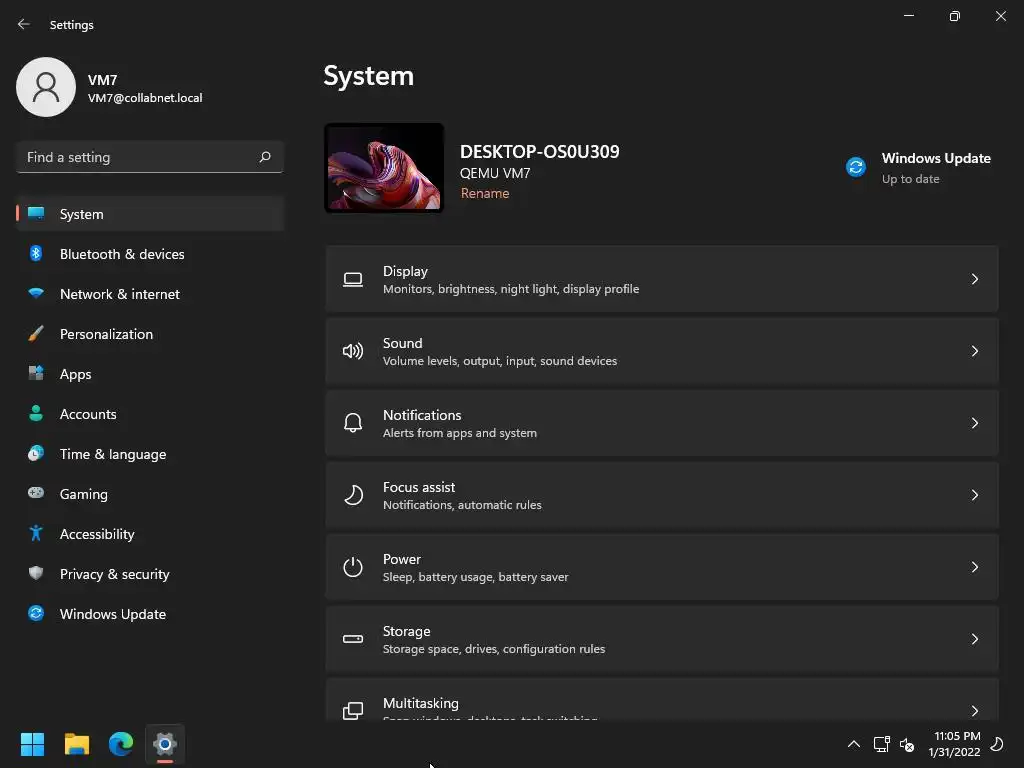
Task: Click the Rename link
Action: pyautogui.click(x=485, y=193)
